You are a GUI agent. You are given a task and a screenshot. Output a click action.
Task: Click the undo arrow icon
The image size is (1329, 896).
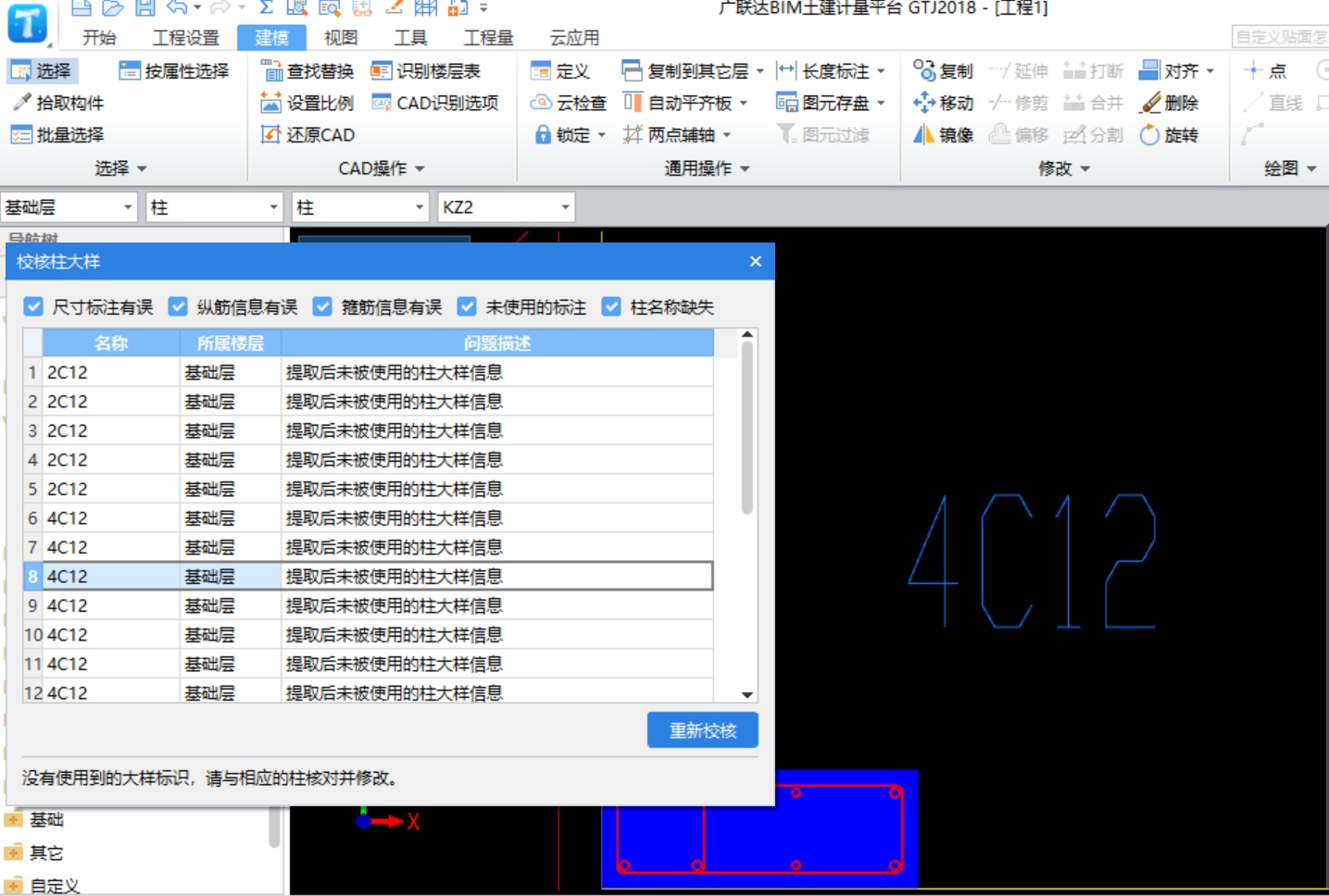[x=176, y=7]
